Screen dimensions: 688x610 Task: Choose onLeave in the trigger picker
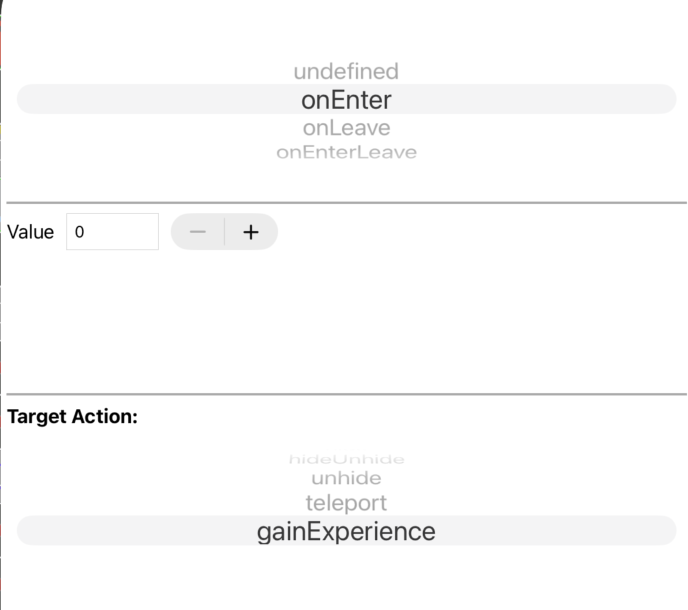click(346, 128)
